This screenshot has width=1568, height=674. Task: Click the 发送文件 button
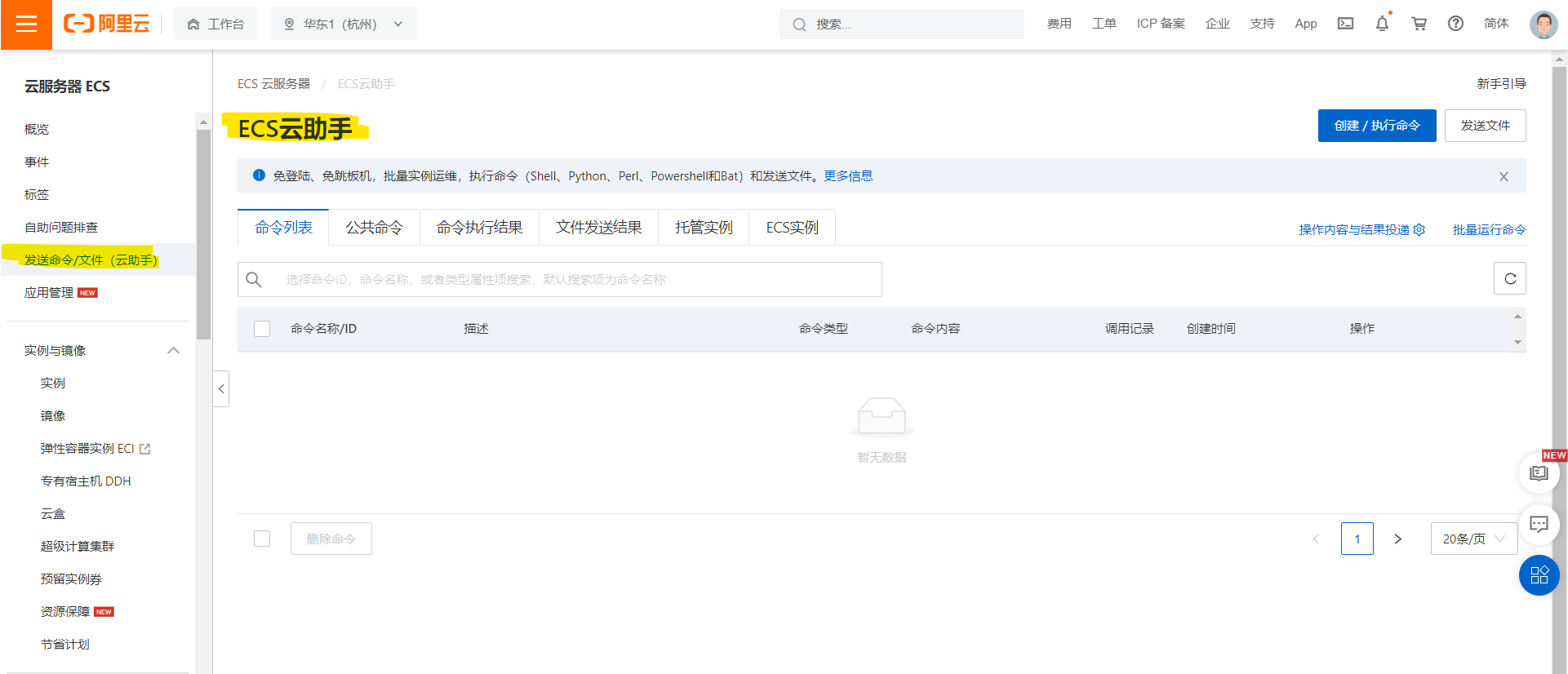[1485, 126]
